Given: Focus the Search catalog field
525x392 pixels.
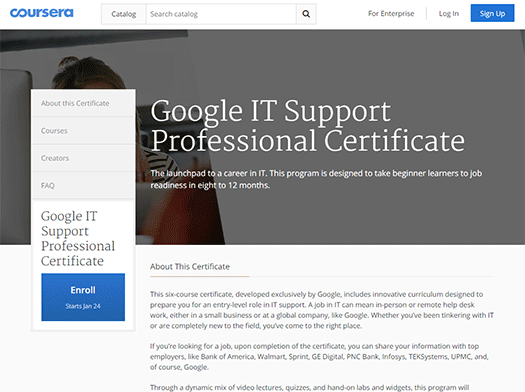Looking at the screenshot, I should [221, 14].
